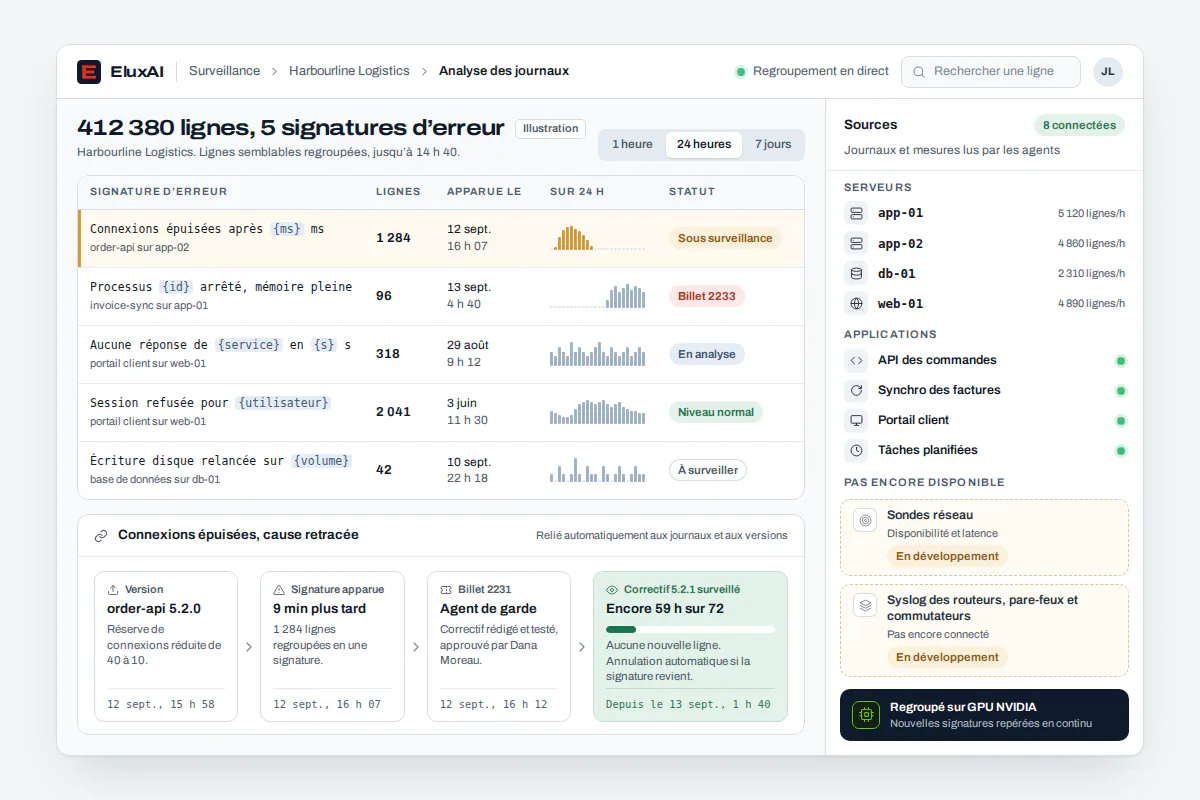The width and height of the screenshot is (1200, 800).
Task: Select the 1 heure time range
Action: (632, 145)
